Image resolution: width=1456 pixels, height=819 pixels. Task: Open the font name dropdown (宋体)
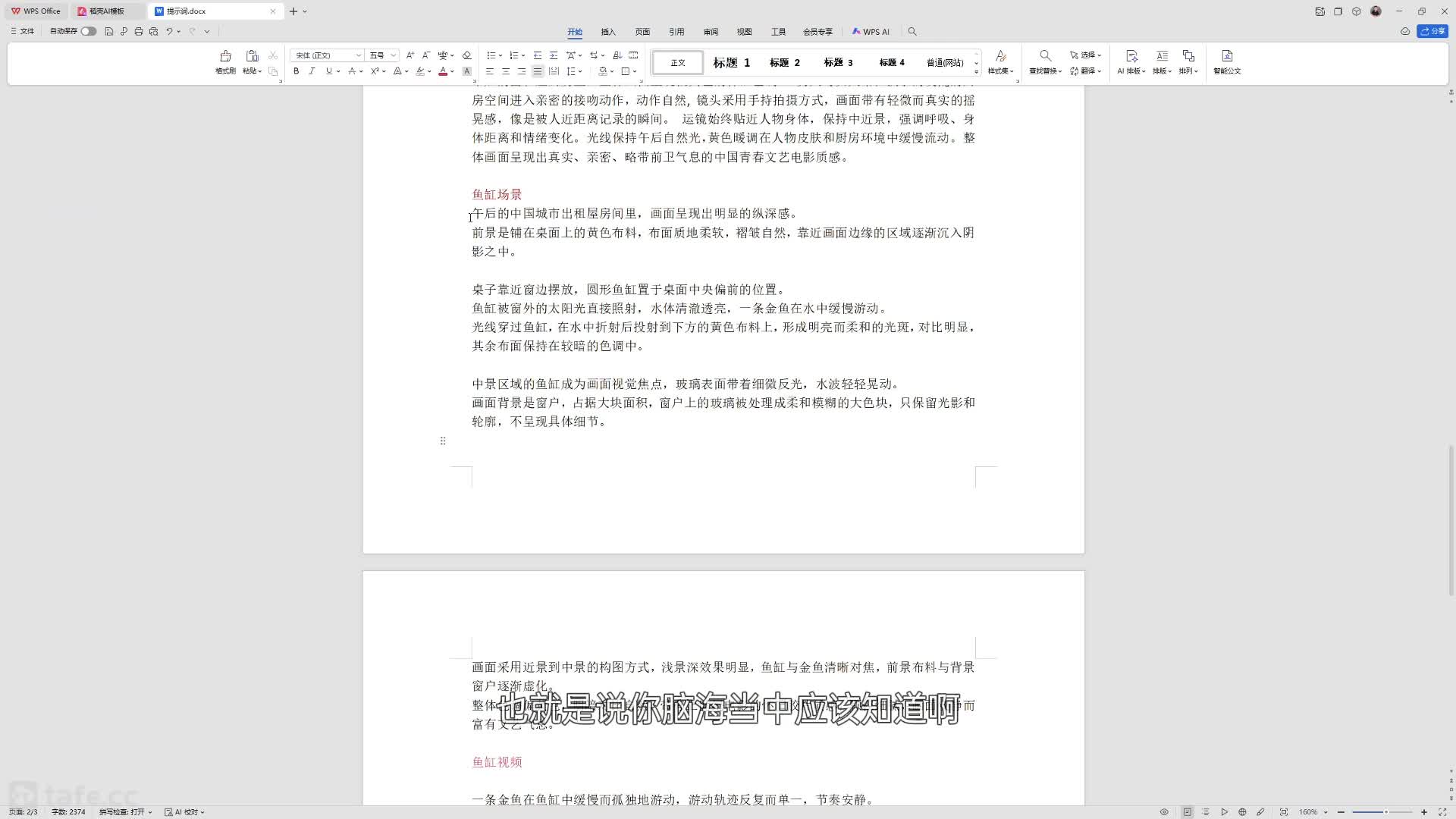point(358,55)
